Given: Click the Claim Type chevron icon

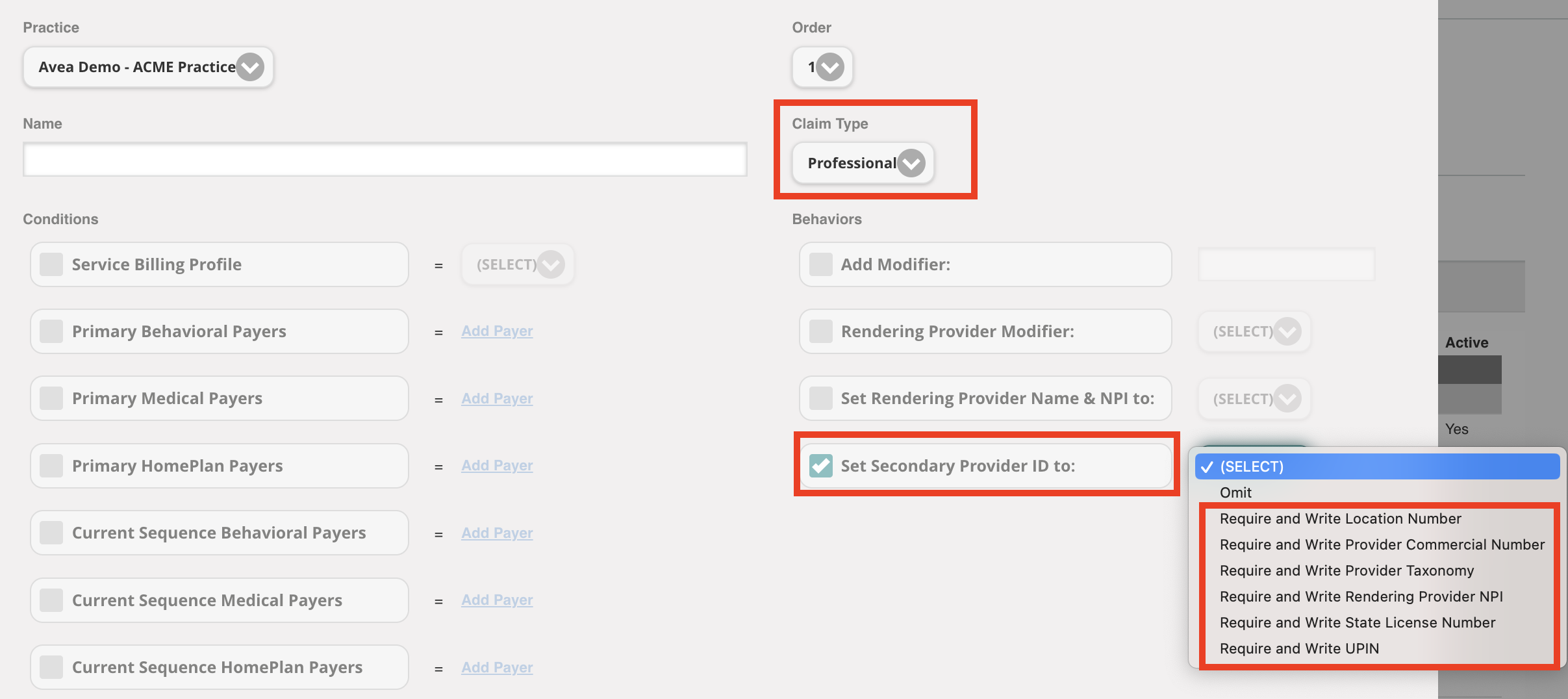Looking at the screenshot, I should (911, 163).
